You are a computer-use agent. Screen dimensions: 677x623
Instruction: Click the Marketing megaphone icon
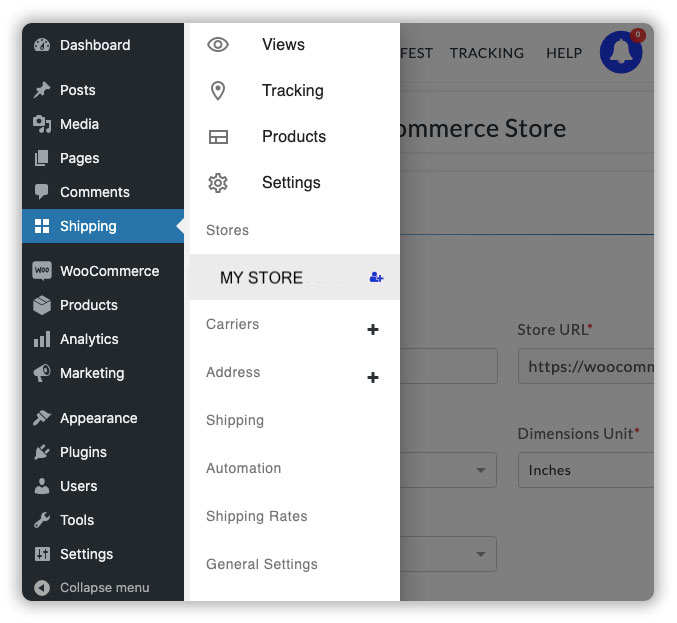(42, 373)
